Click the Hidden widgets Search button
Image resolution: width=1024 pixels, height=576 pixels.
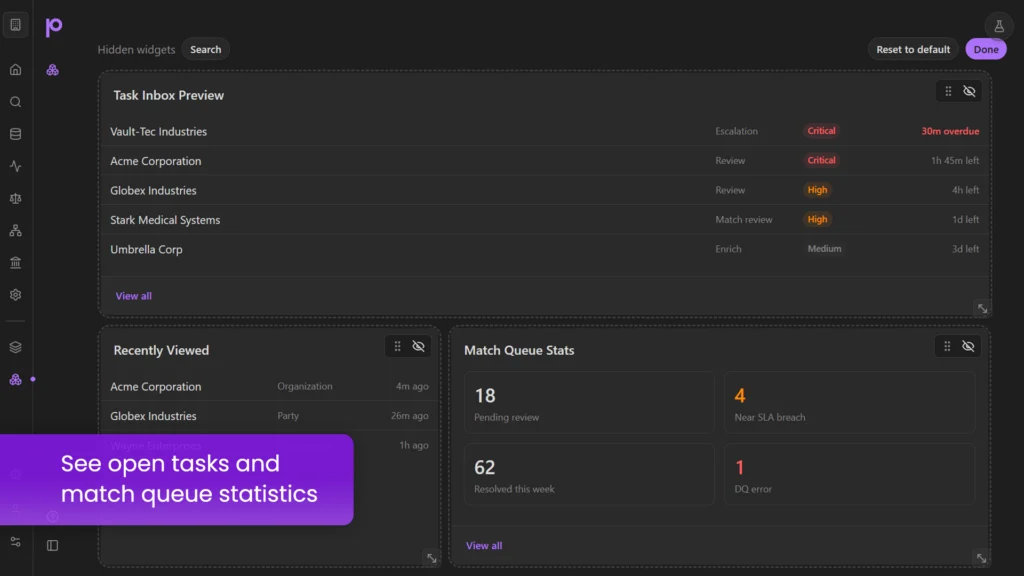point(206,49)
